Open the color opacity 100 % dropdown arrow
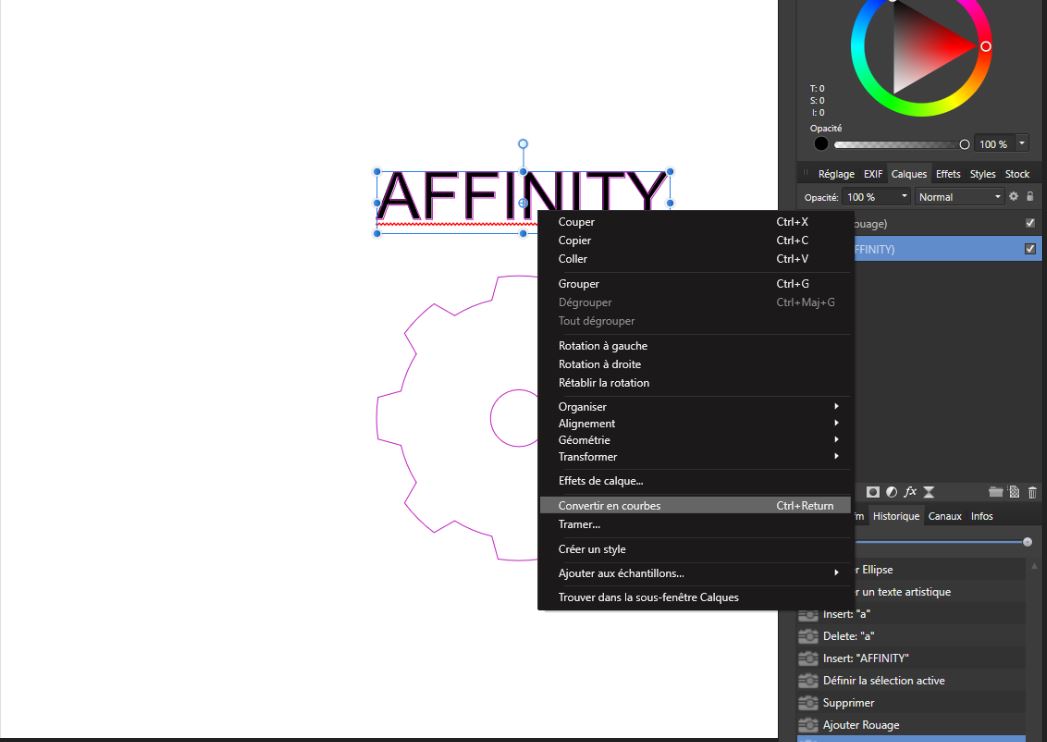This screenshot has height=742, width=1047. point(1021,144)
